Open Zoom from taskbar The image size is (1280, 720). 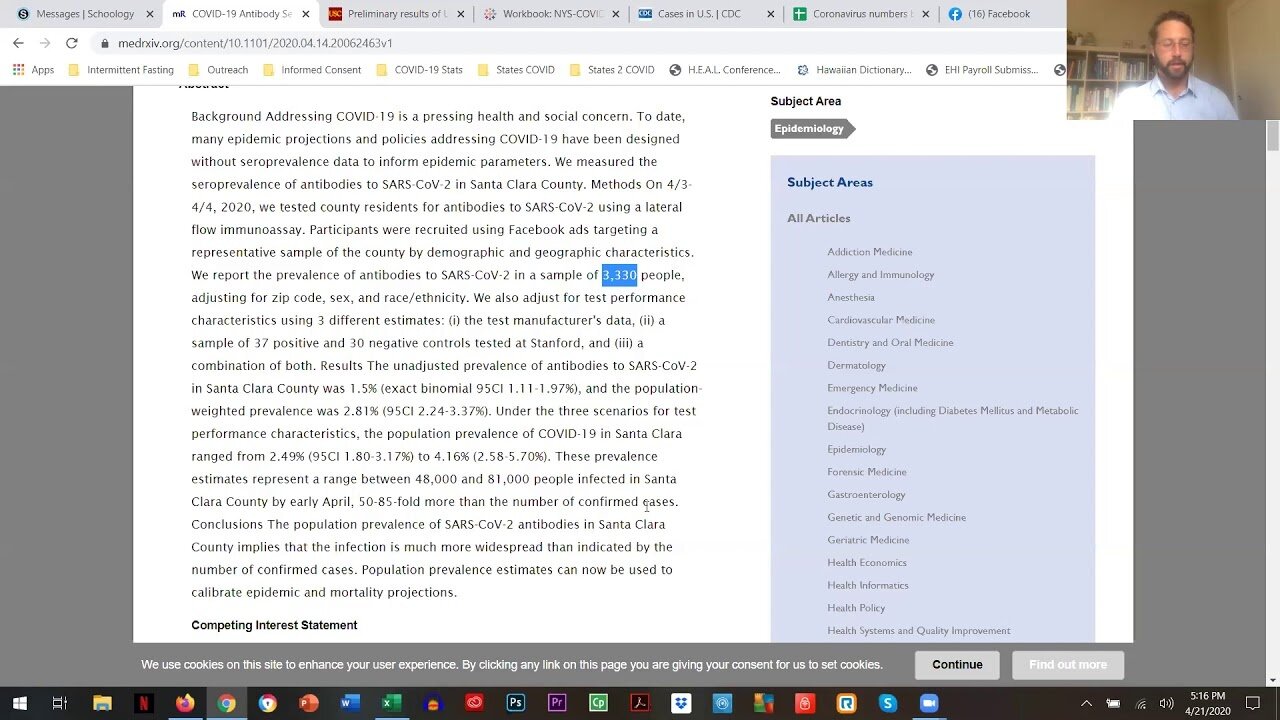point(929,703)
